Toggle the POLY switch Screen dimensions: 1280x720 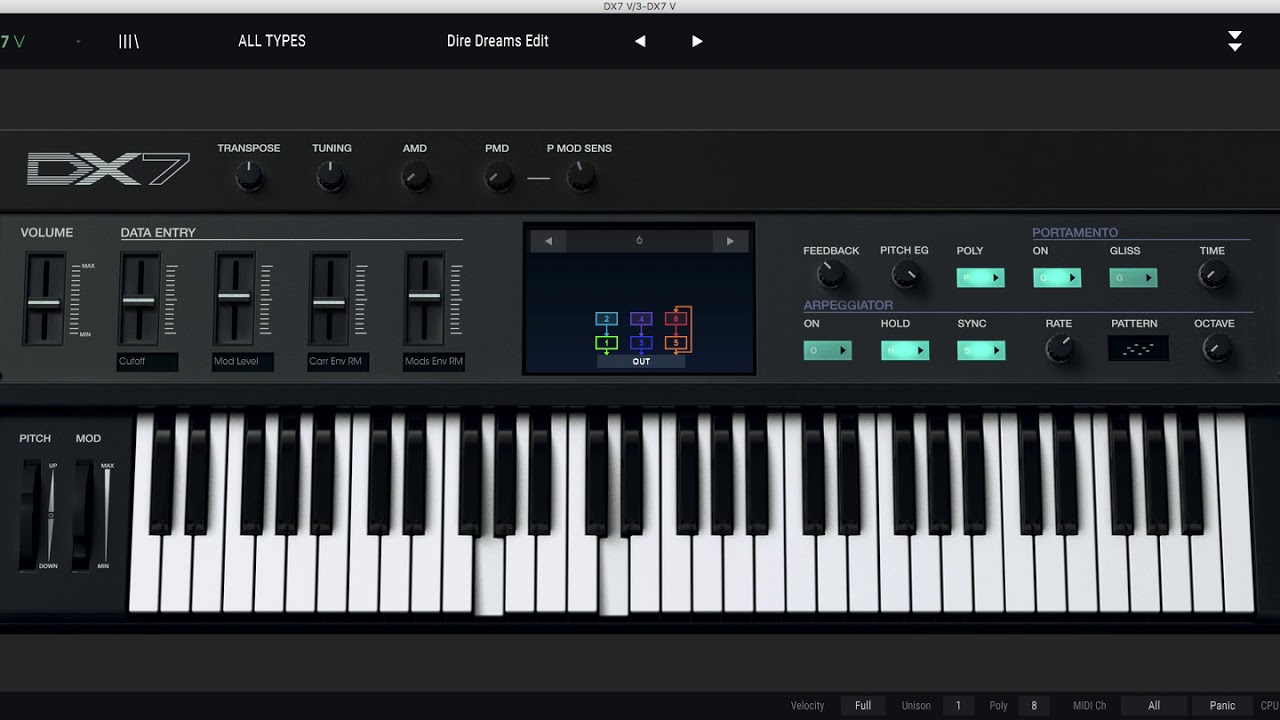tap(980, 278)
